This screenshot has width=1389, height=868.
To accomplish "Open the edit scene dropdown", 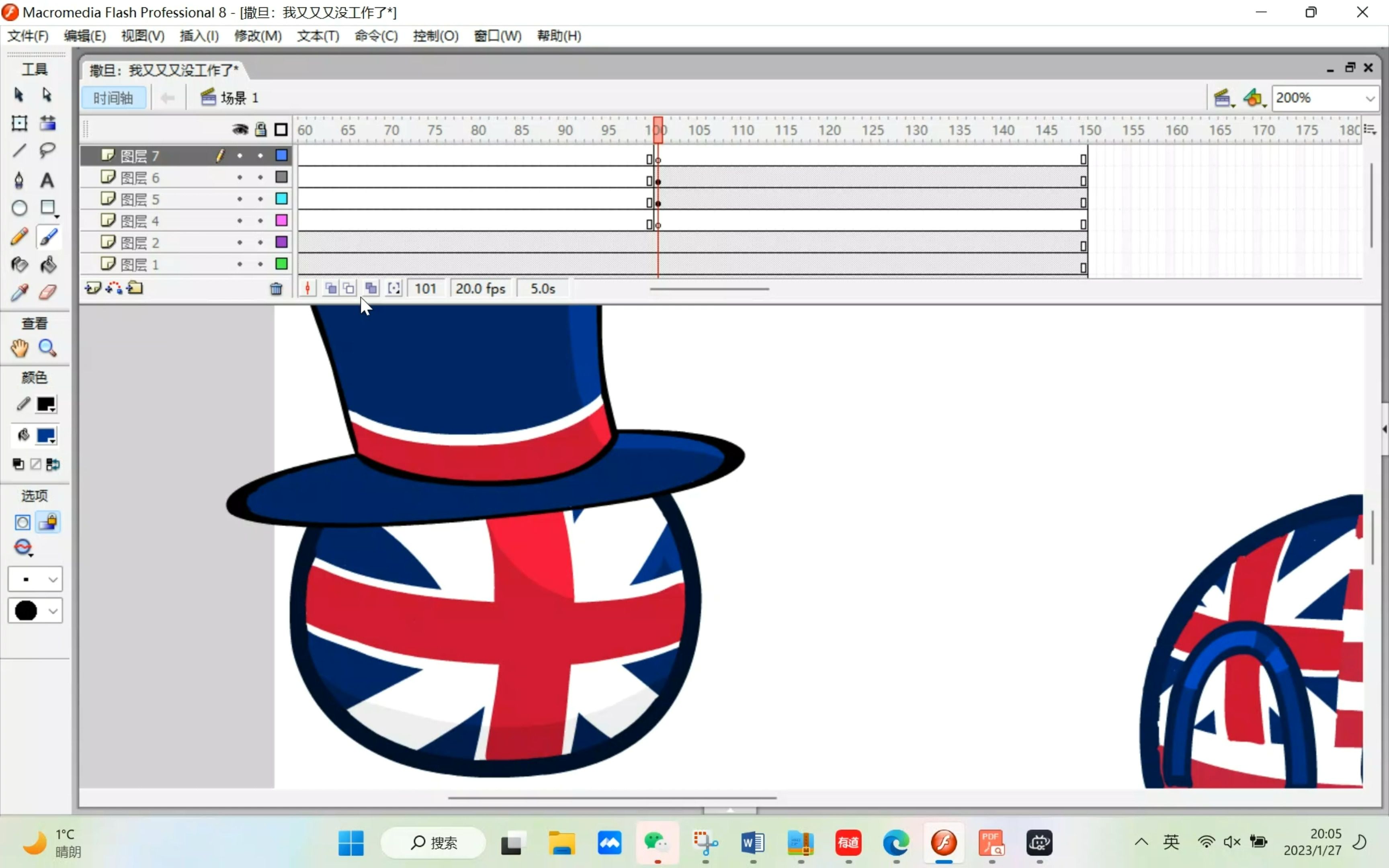I will pyautogui.click(x=1224, y=98).
